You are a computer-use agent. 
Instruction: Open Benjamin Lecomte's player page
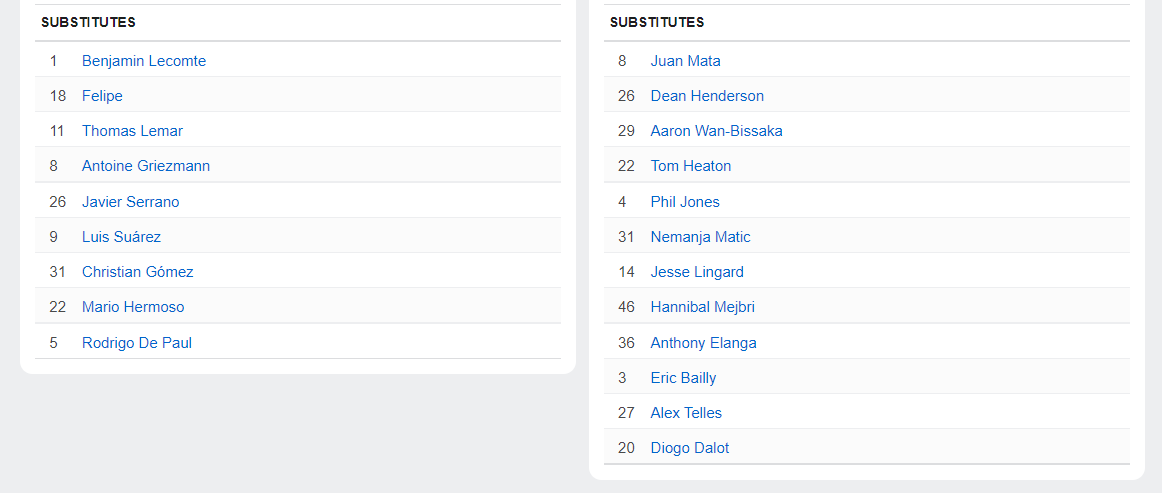click(x=144, y=61)
